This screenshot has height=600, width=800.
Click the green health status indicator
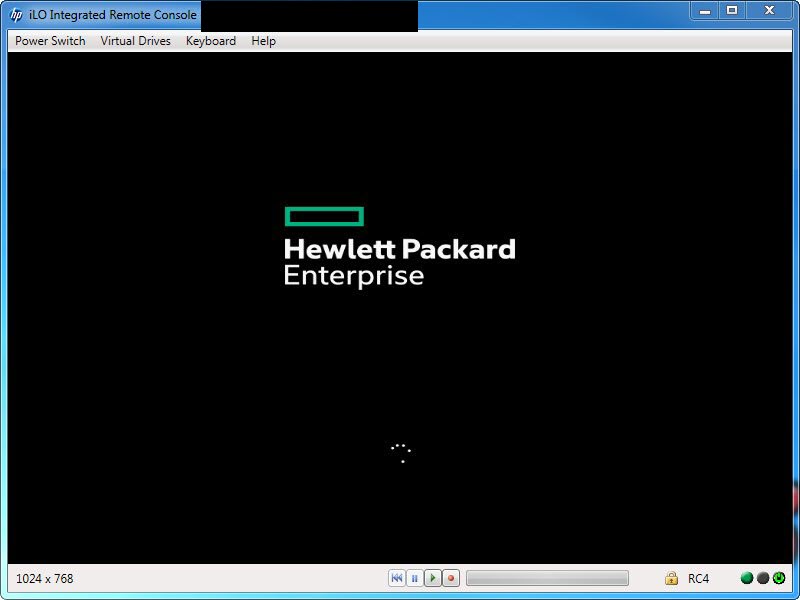point(747,578)
